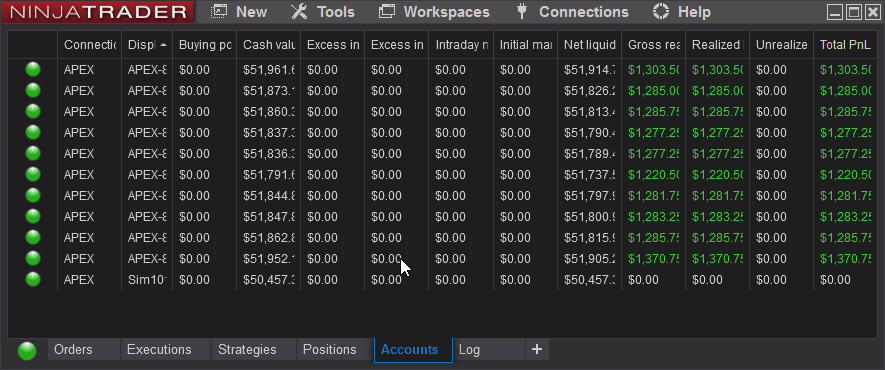Click the green status light for the $51,836 account
The image size is (885, 370).
[x=33, y=153]
